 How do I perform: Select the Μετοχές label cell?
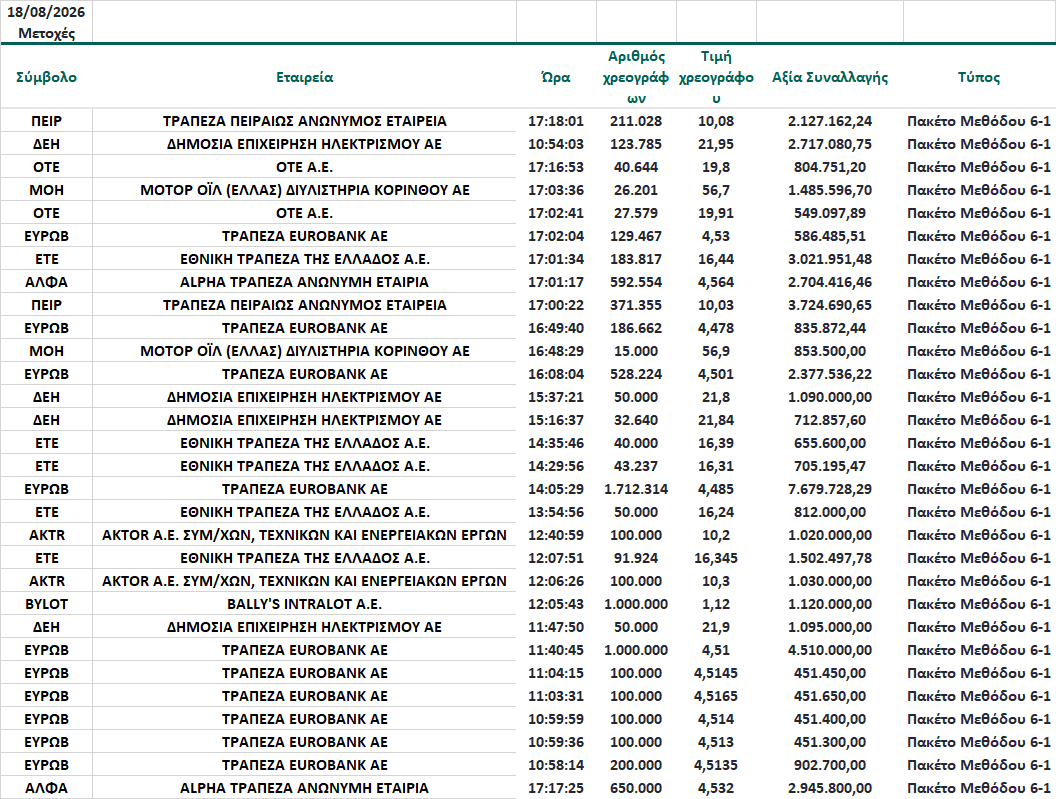pos(46,33)
